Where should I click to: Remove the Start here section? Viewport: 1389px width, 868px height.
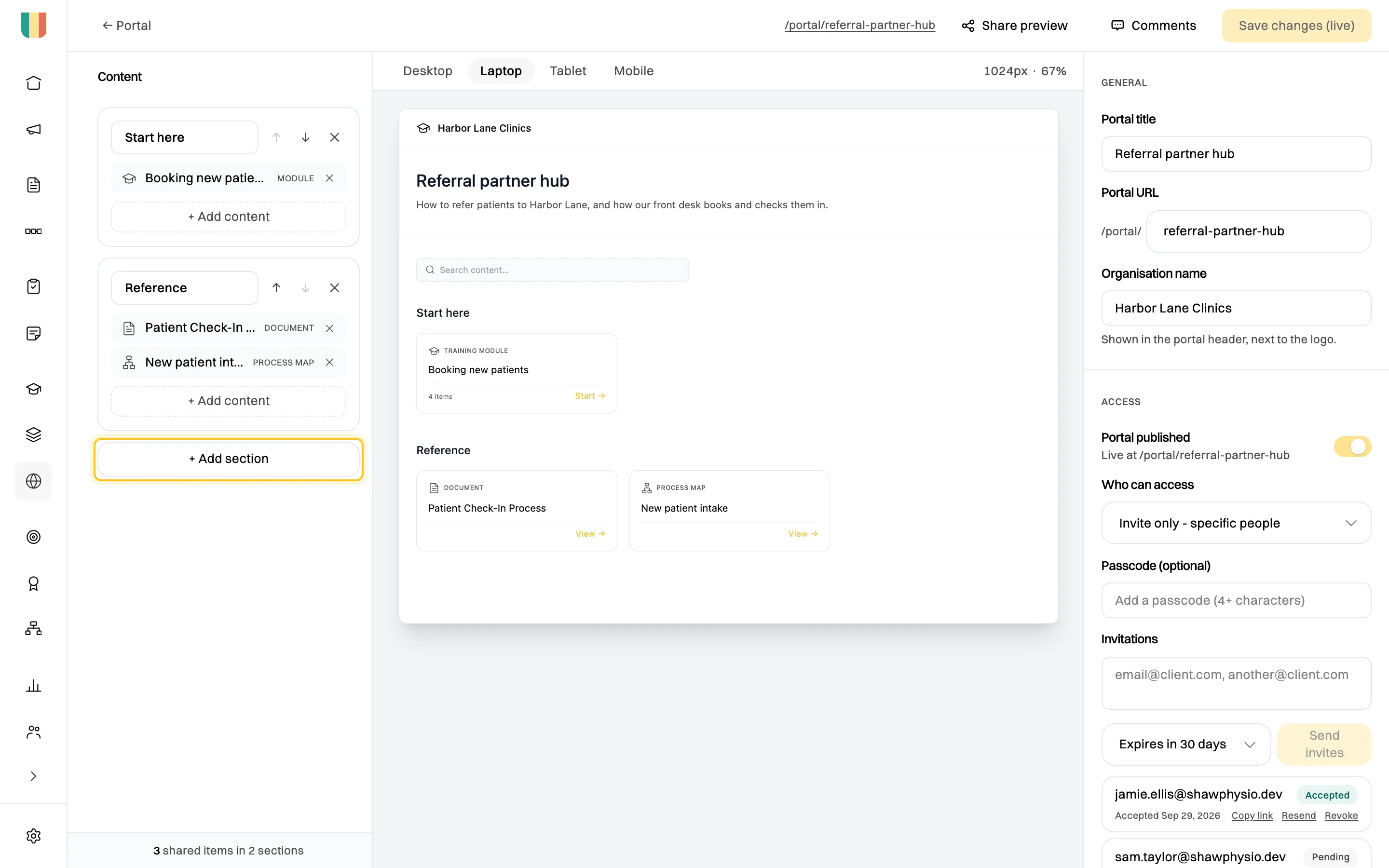coord(335,137)
